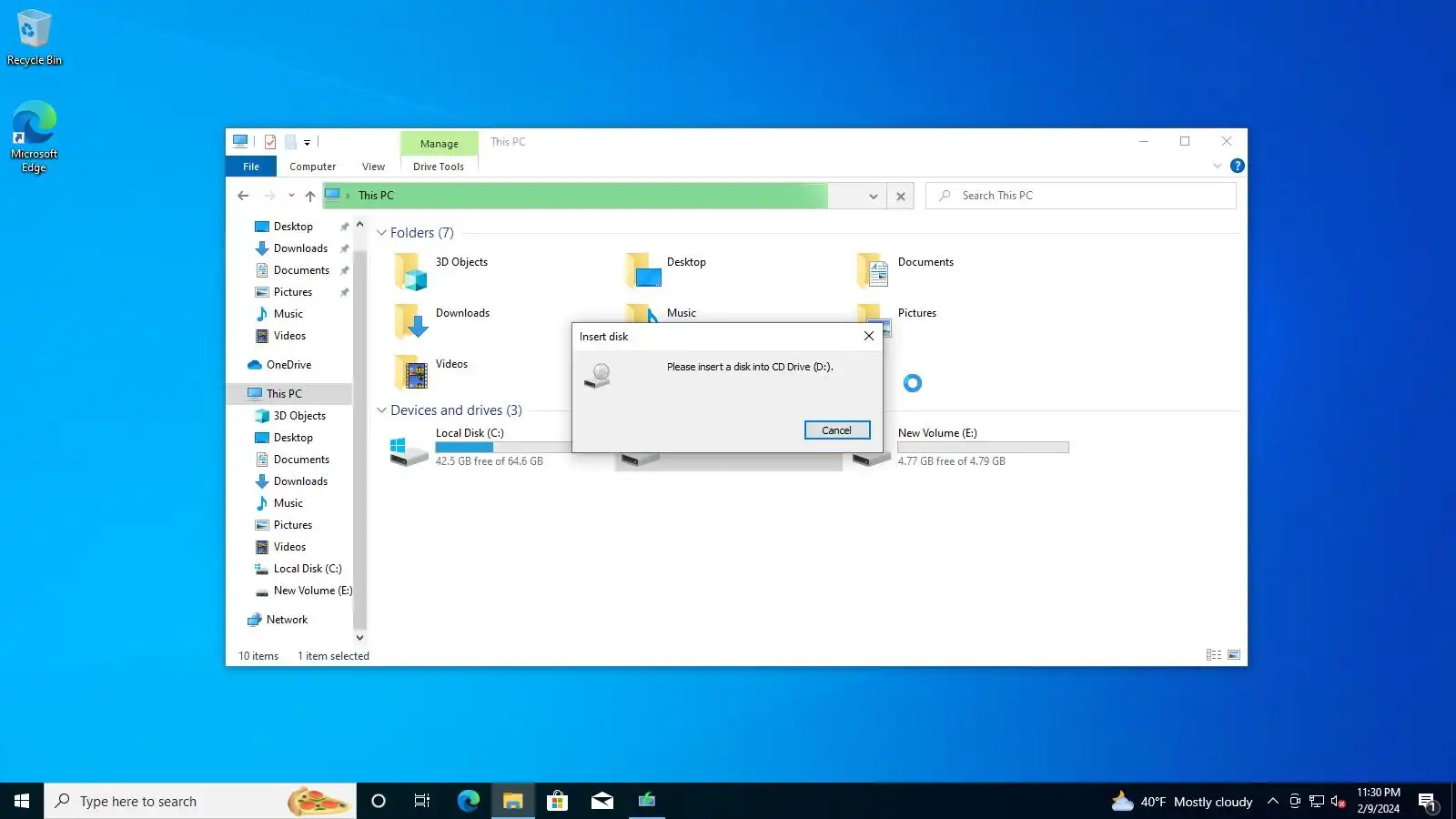The height and width of the screenshot is (819, 1456).
Task: Click the New folder quick access icon
Action: [x=290, y=142]
